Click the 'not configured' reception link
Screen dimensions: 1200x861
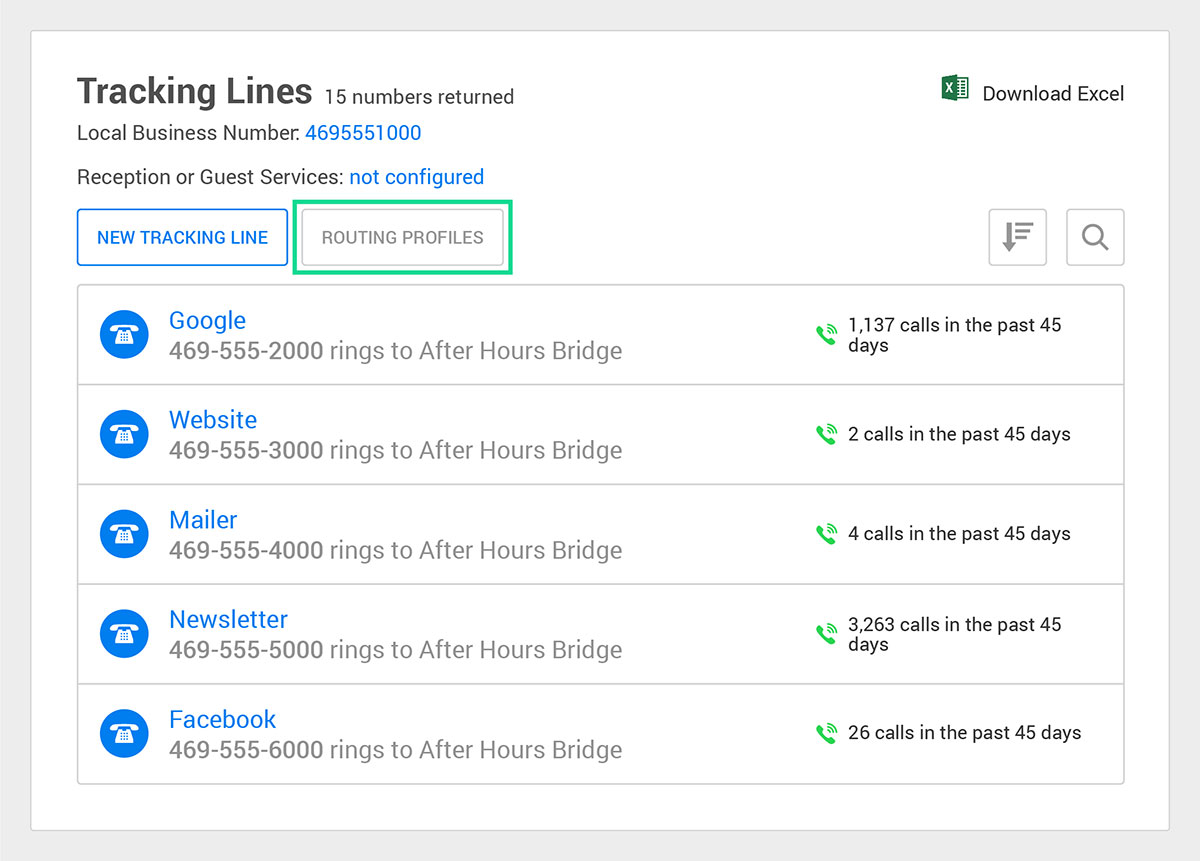point(416,177)
